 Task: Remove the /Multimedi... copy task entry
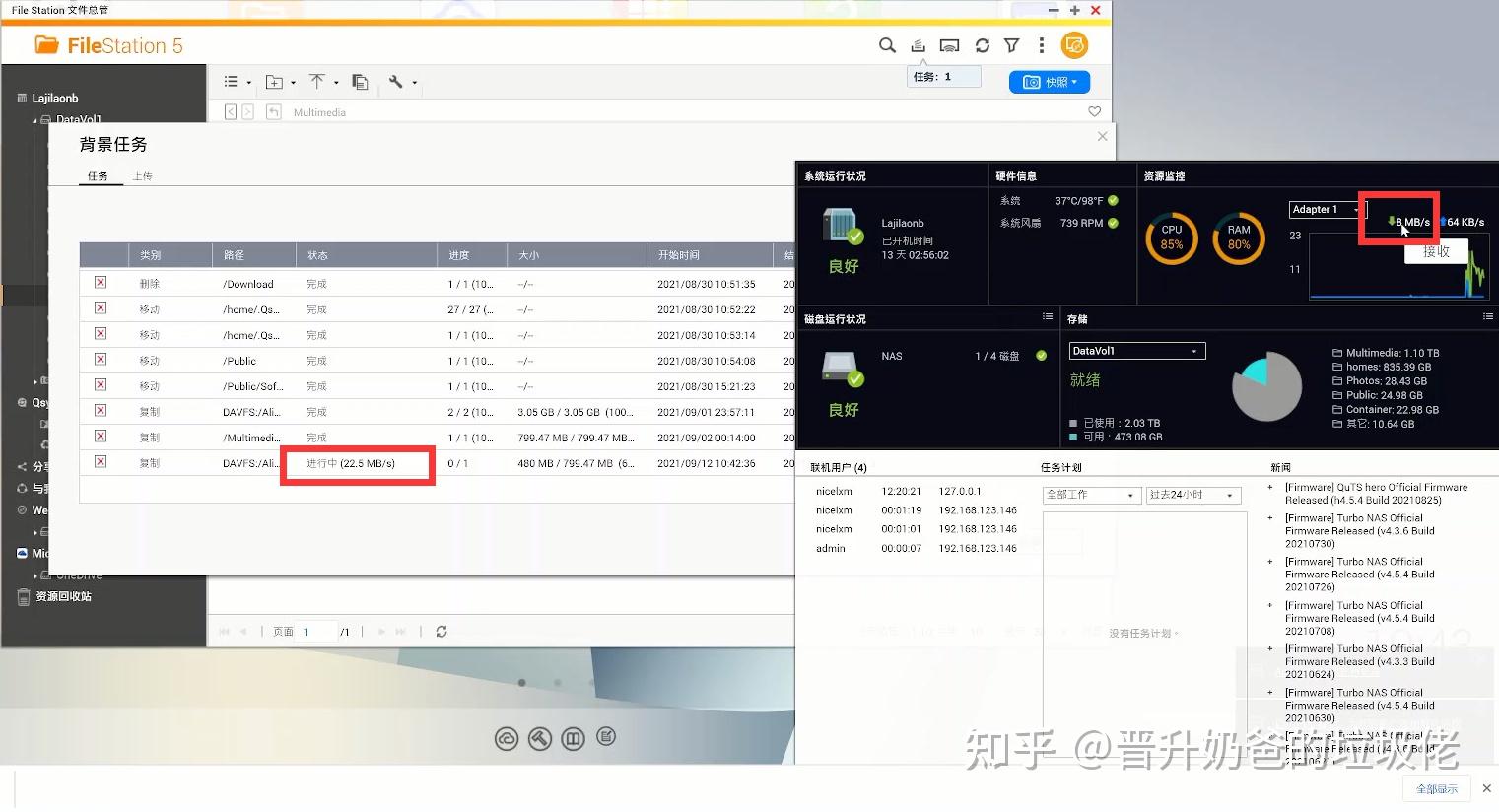101,437
